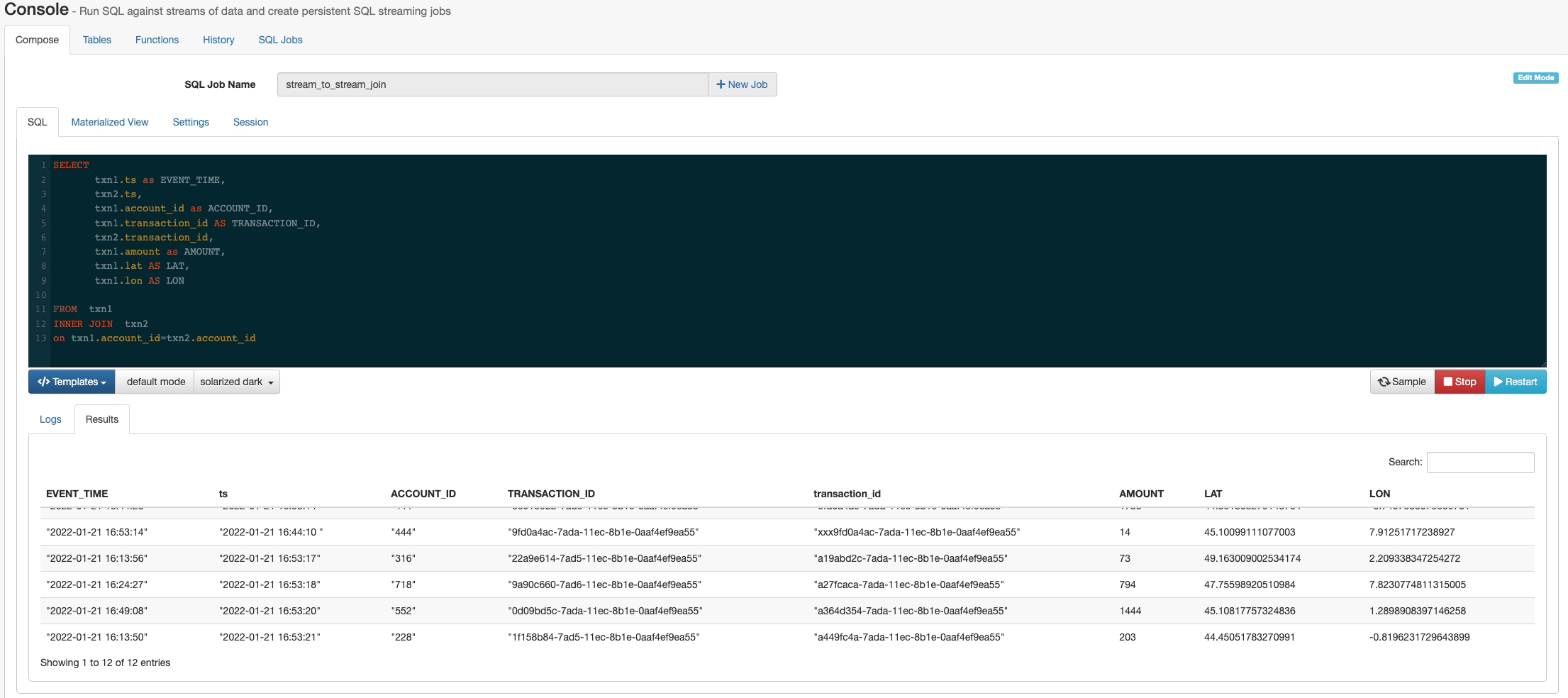Sort by AMOUNT column header

coord(1141,494)
